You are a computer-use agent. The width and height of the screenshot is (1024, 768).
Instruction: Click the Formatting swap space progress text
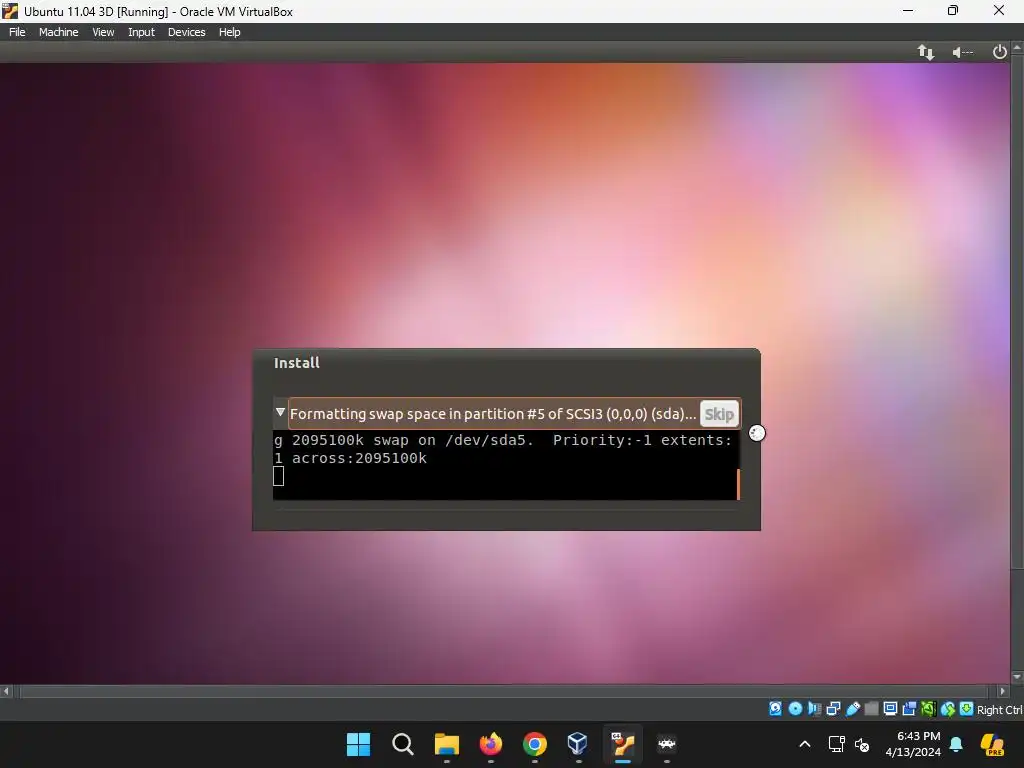492,414
